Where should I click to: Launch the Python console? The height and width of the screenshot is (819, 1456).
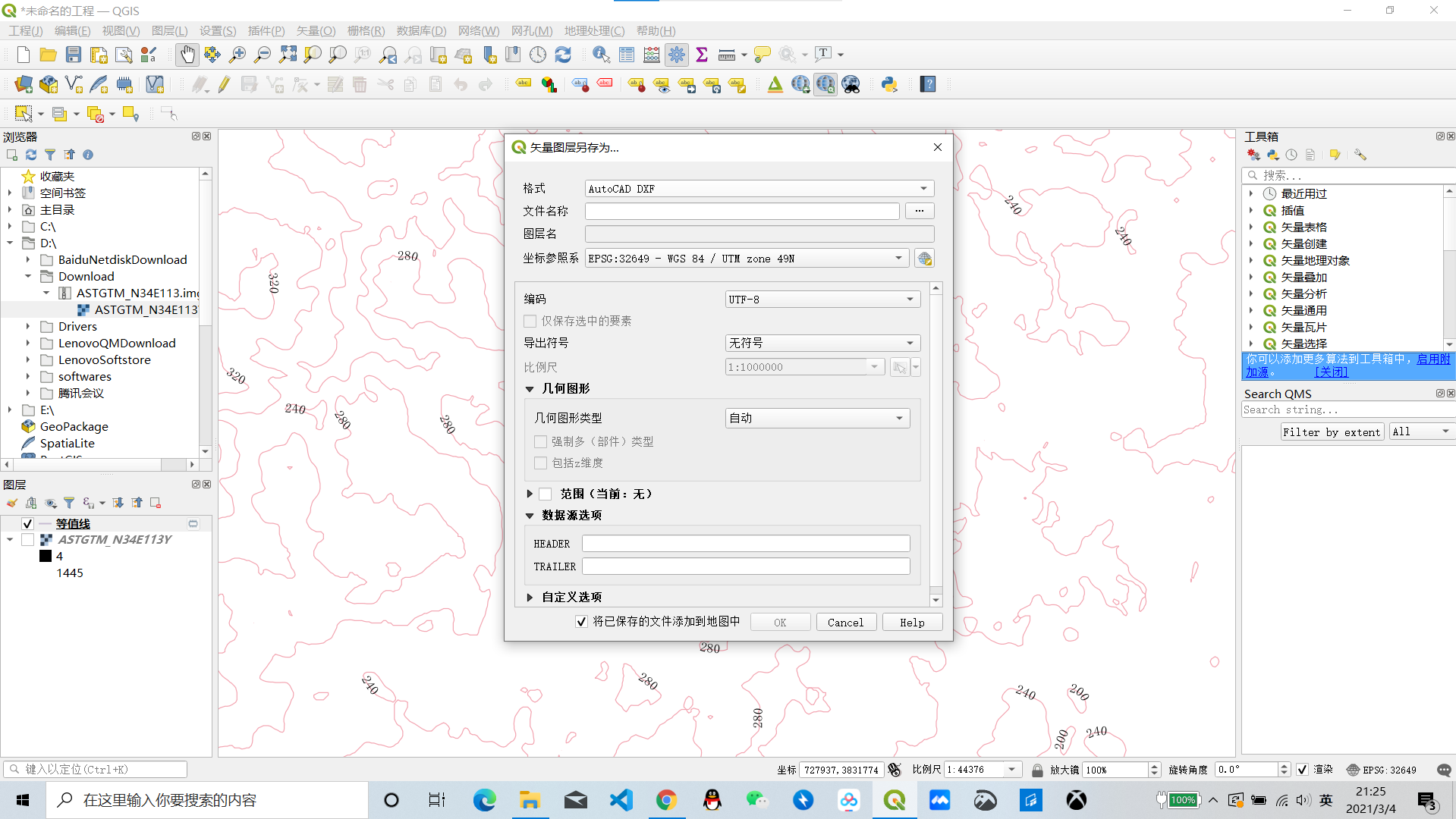888,84
